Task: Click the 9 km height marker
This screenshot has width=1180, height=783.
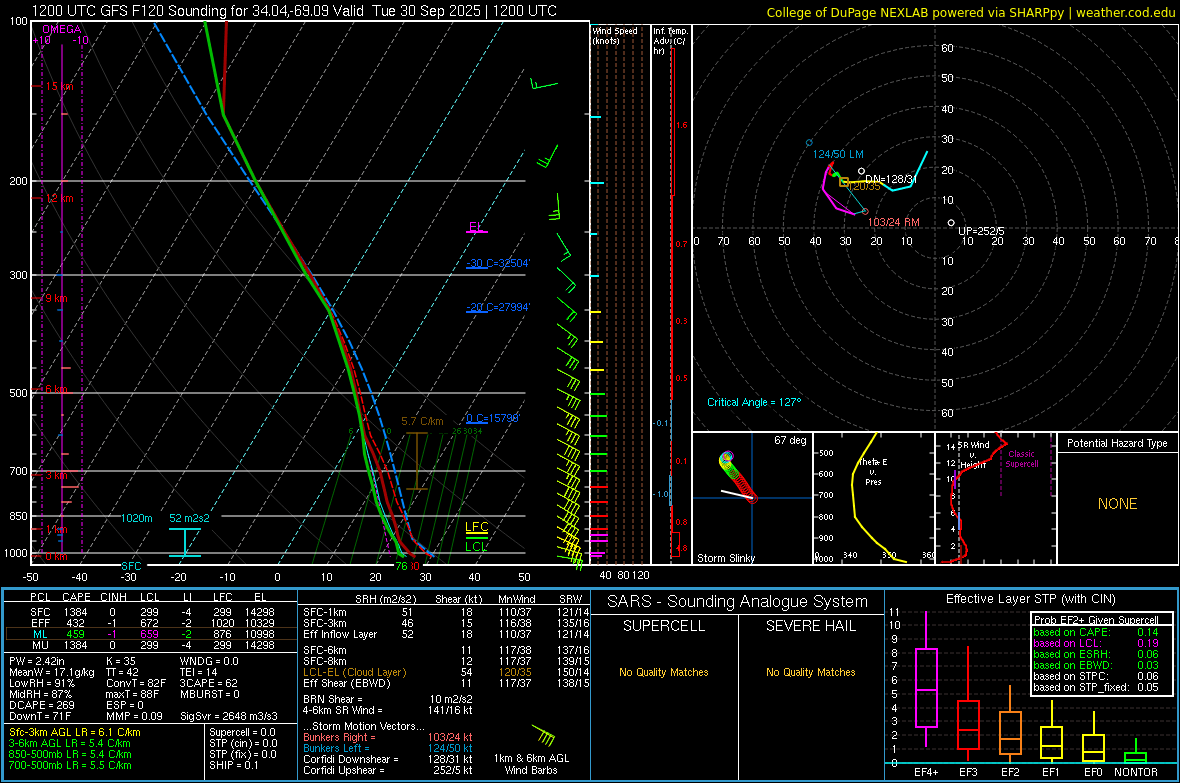Action: (x=56, y=298)
